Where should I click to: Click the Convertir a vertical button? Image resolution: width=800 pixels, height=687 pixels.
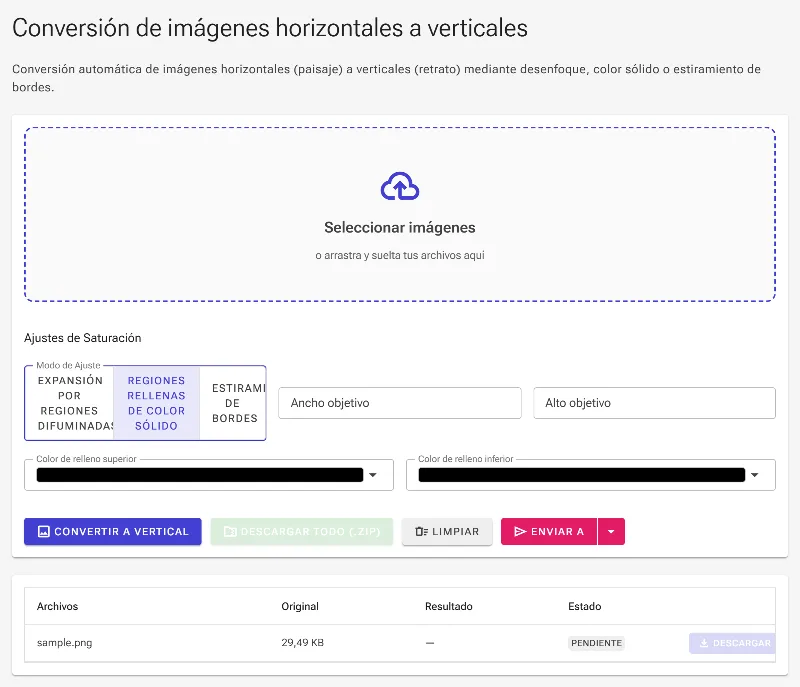coord(113,531)
